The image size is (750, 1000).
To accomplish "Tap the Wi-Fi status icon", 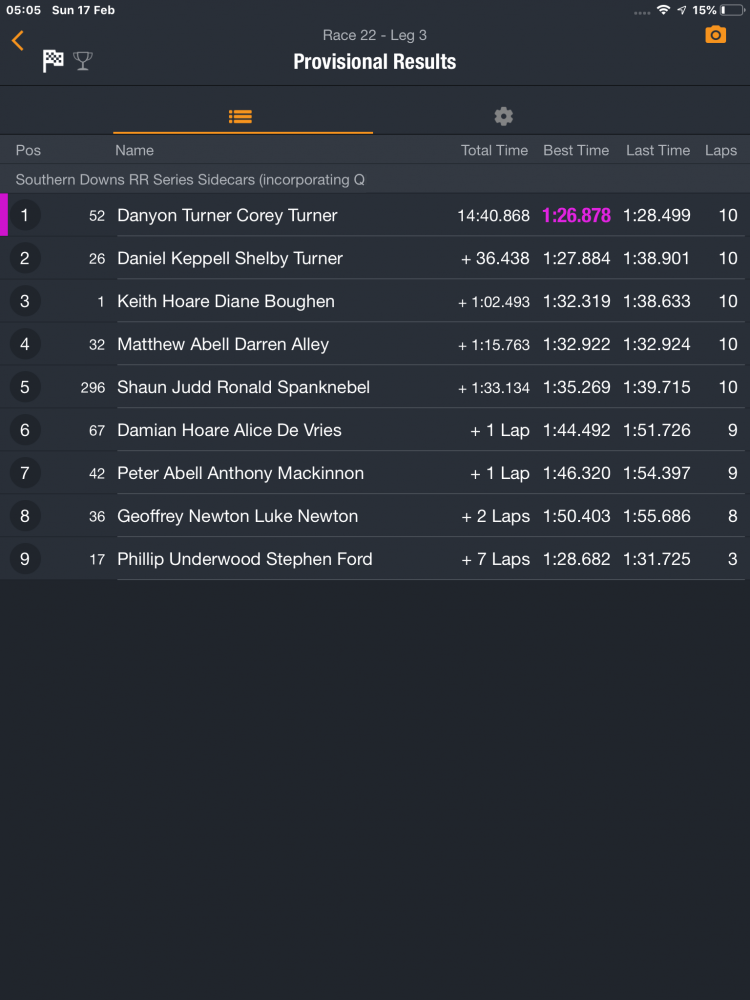I will [663, 10].
